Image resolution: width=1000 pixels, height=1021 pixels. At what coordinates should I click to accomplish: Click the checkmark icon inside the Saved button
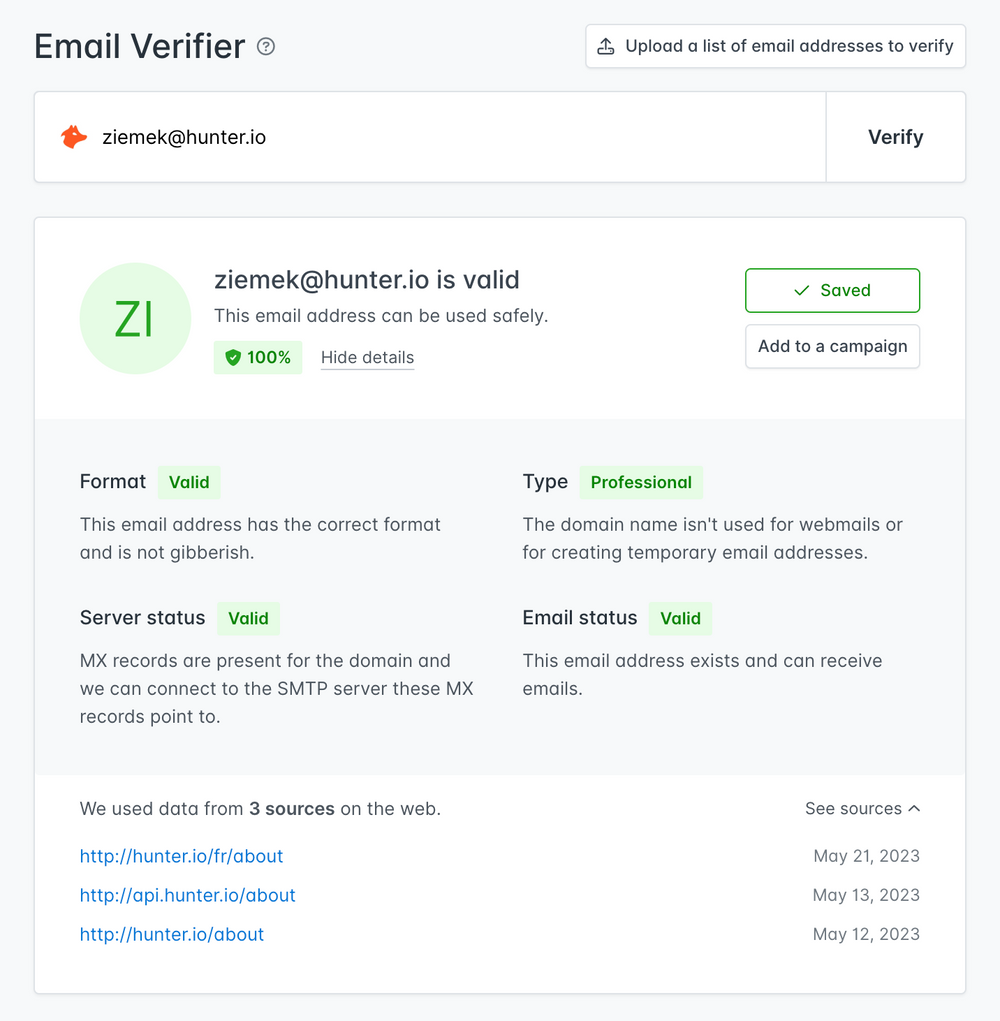[x=800, y=290]
